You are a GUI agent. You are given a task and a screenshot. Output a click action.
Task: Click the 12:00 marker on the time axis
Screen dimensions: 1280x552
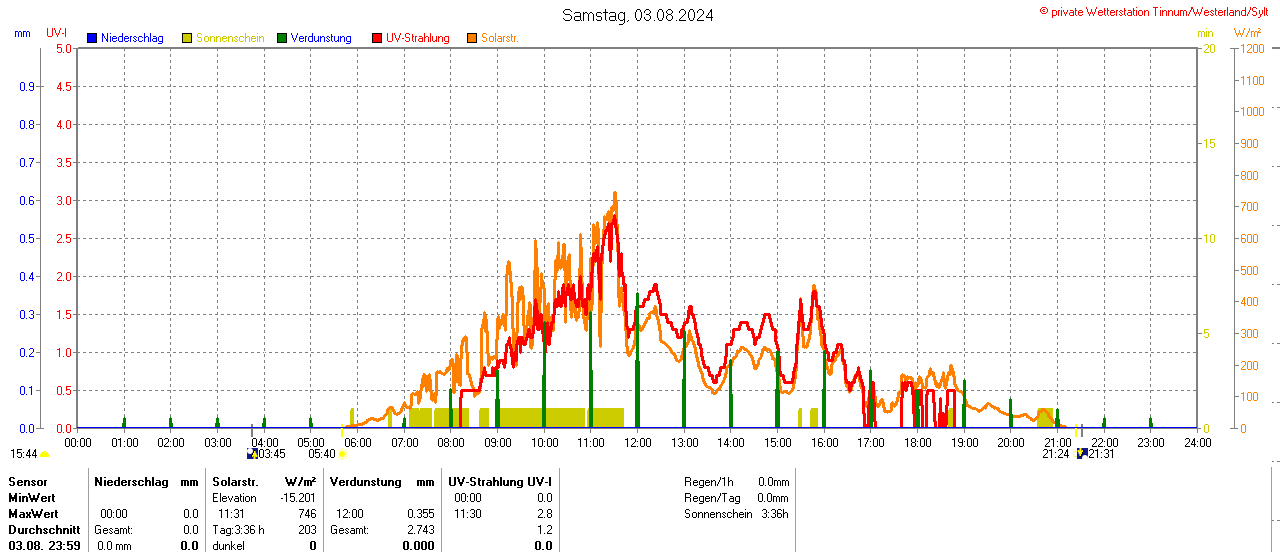637,442
